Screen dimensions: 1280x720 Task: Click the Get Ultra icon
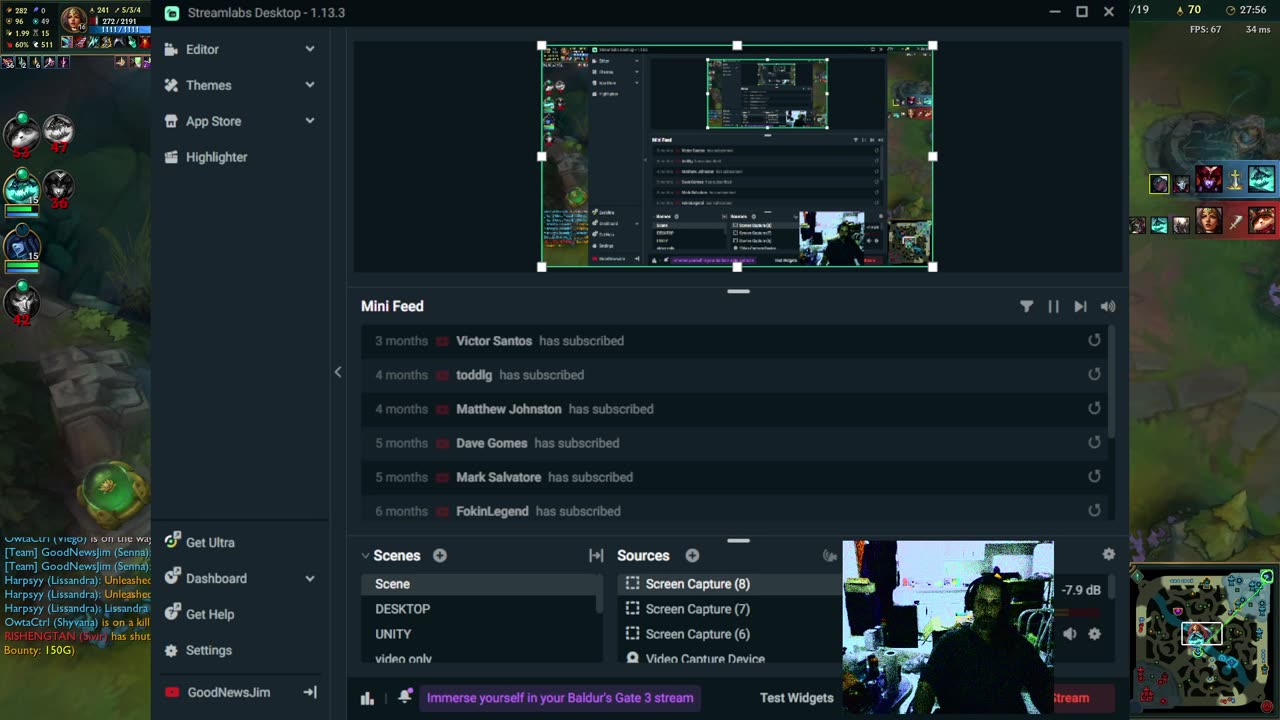172,541
